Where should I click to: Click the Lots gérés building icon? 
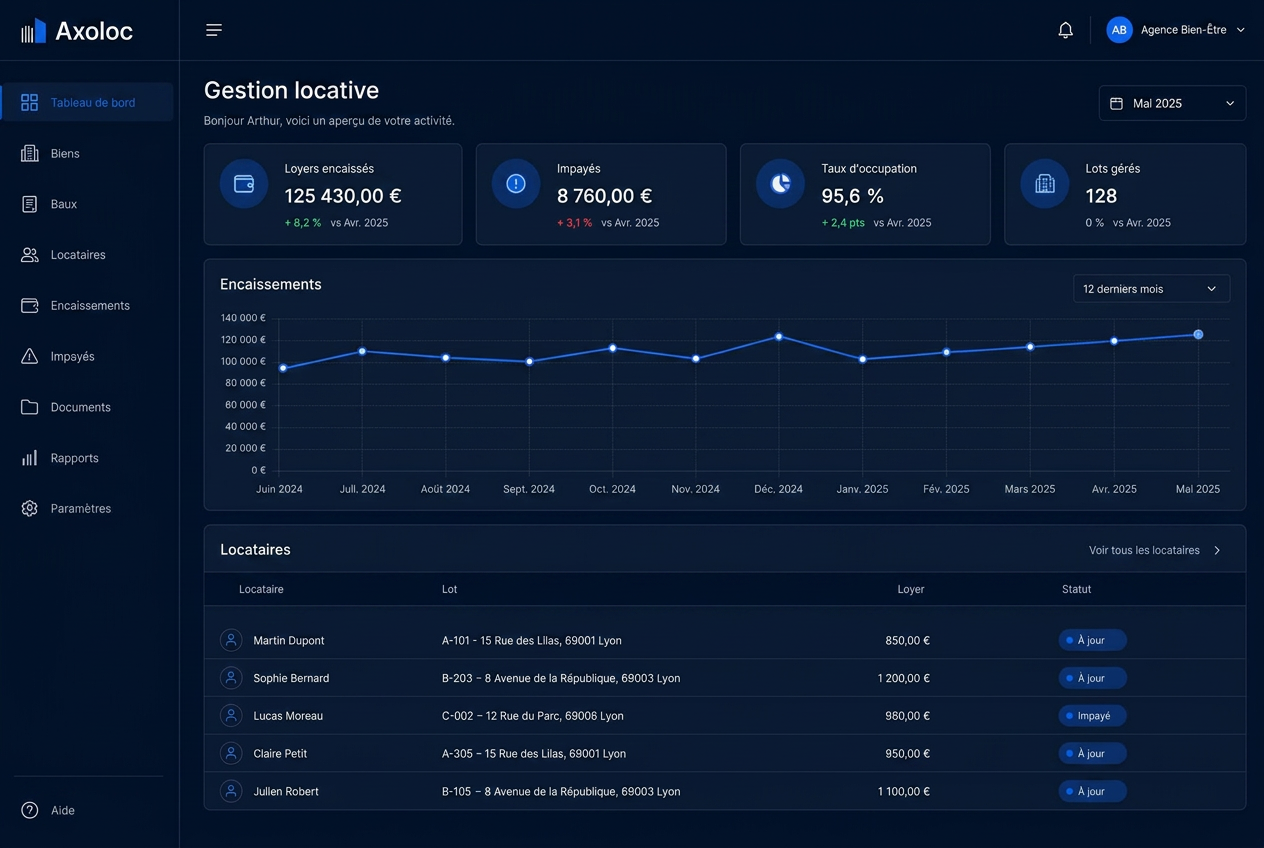tap(1045, 184)
